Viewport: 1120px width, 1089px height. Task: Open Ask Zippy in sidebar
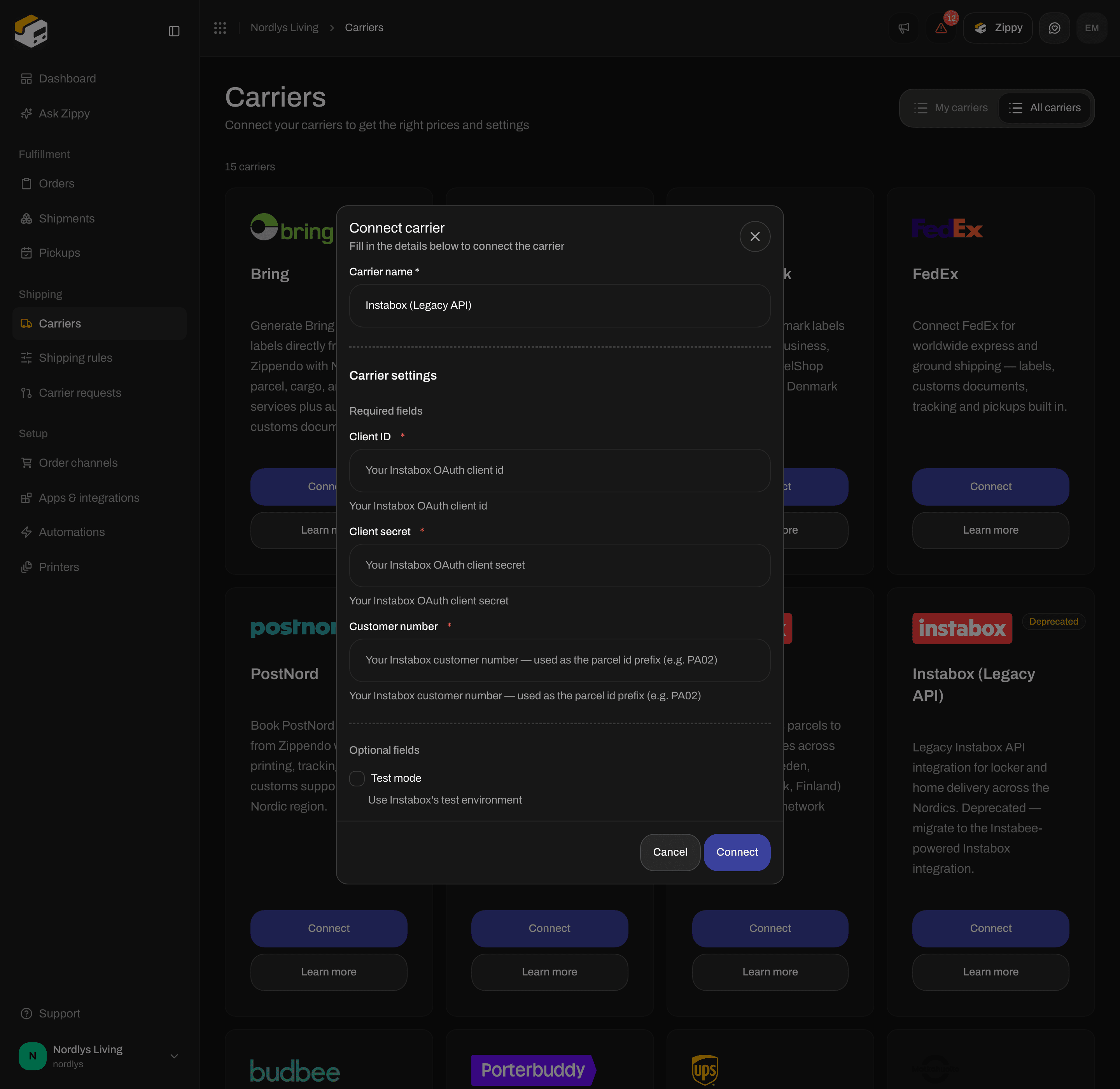tap(100, 113)
